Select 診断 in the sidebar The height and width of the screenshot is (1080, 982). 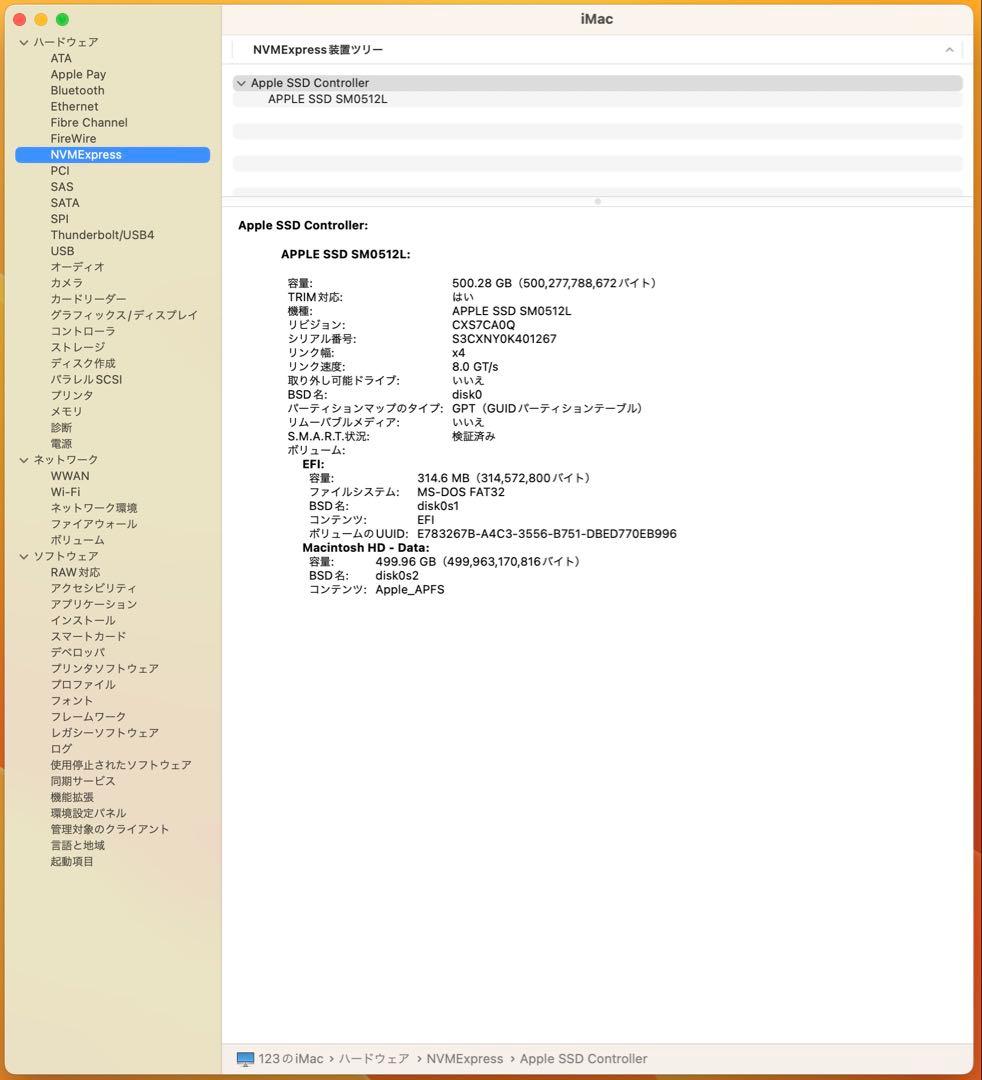point(60,427)
